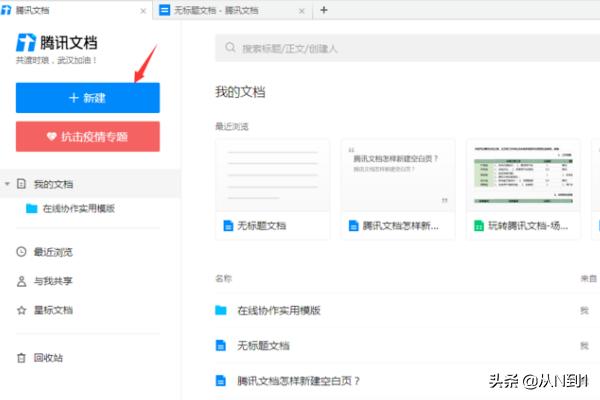Image resolution: width=600 pixels, height=400 pixels.
Task: Click doc icon on 腾讯文档怎样新... card
Action: coord(354,226)
